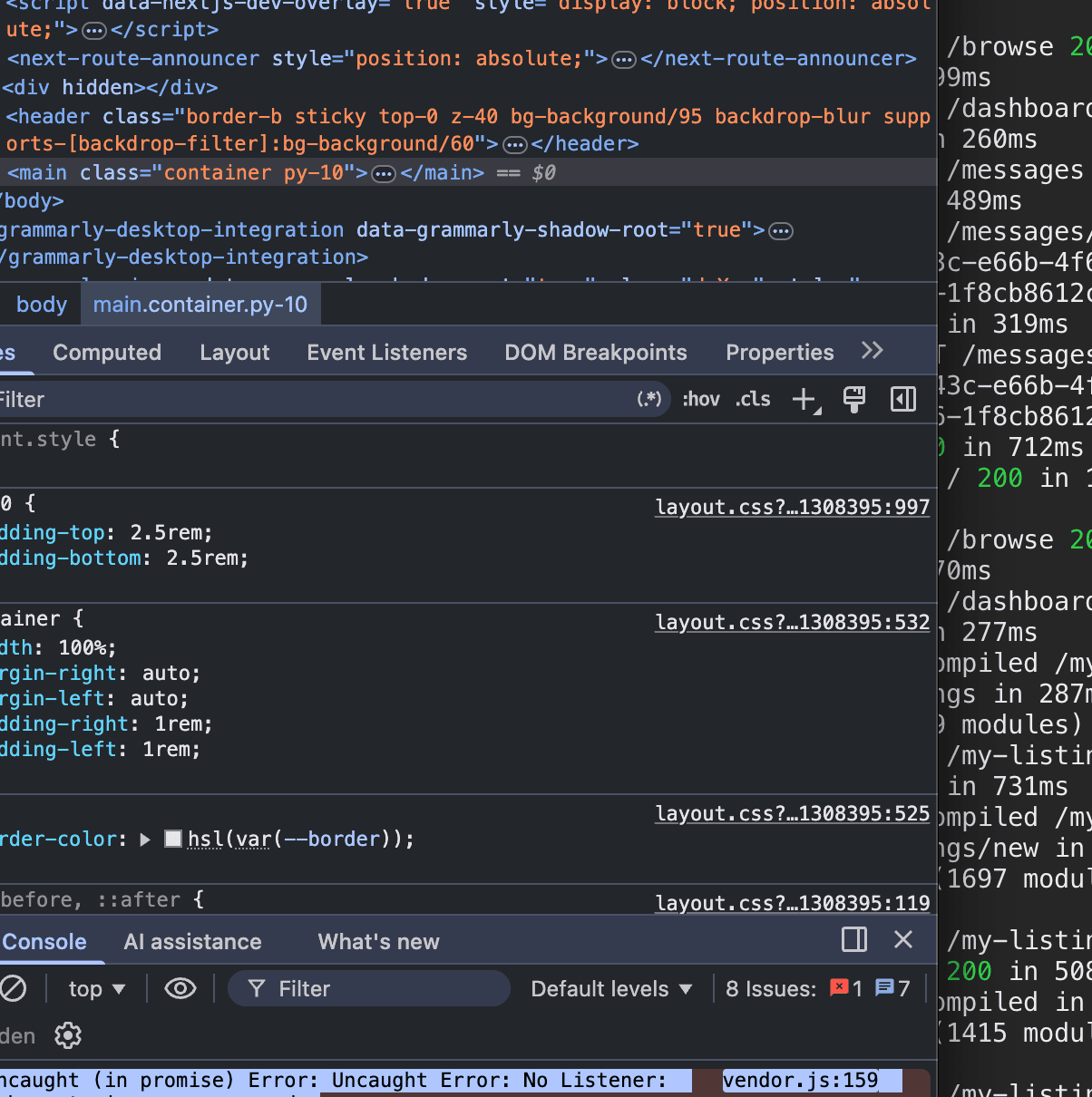
Task: Toggle the .cls element classes button
Action: 754,399
